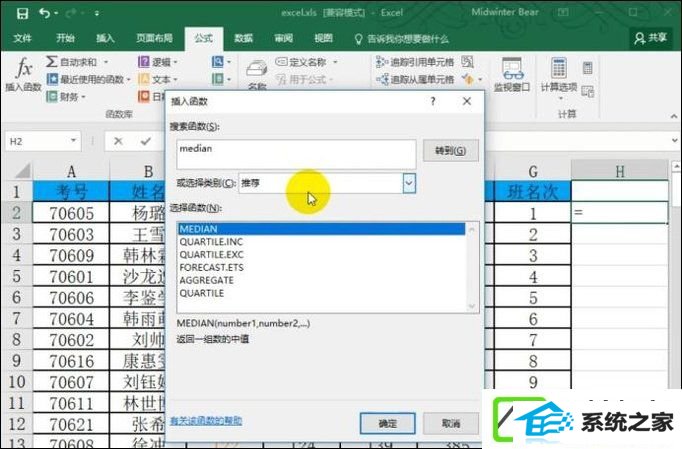
Task: Open the 文件 File tab
Action: [x=22, y=38]
